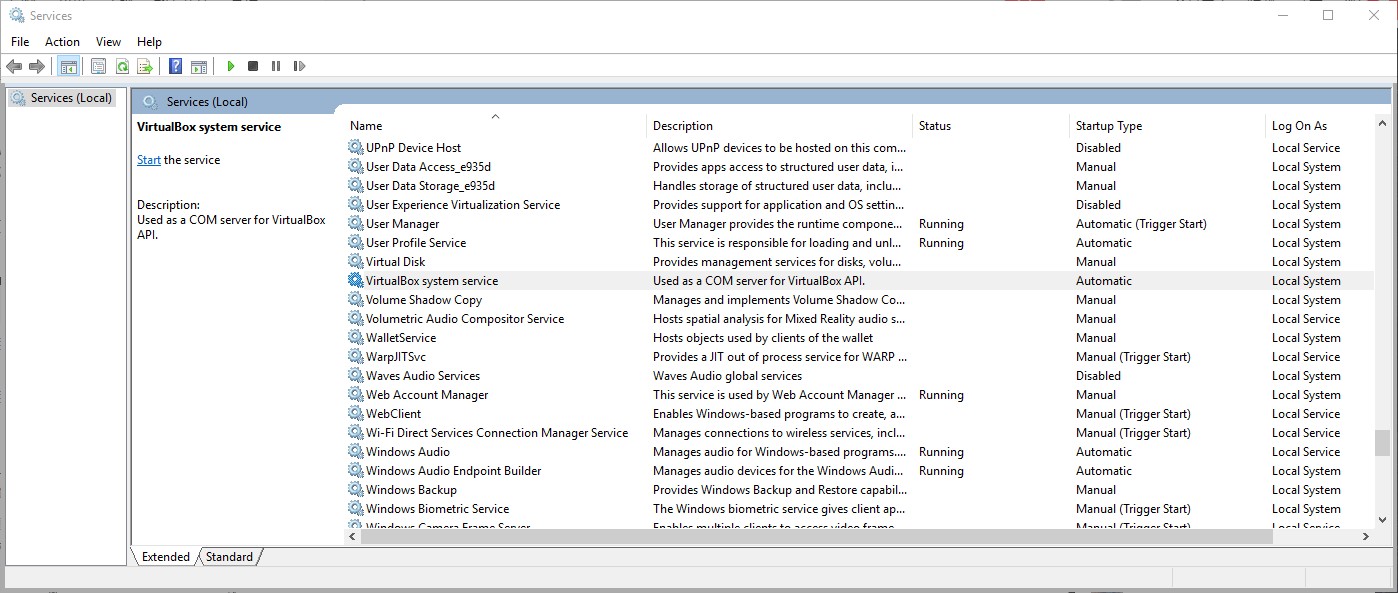Select the VirtualBox system service gear icon

(x=355, y=280)
